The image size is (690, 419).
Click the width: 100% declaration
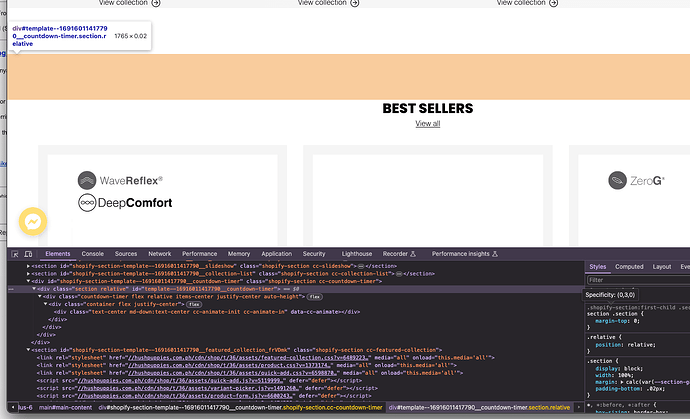click(615, 375)
